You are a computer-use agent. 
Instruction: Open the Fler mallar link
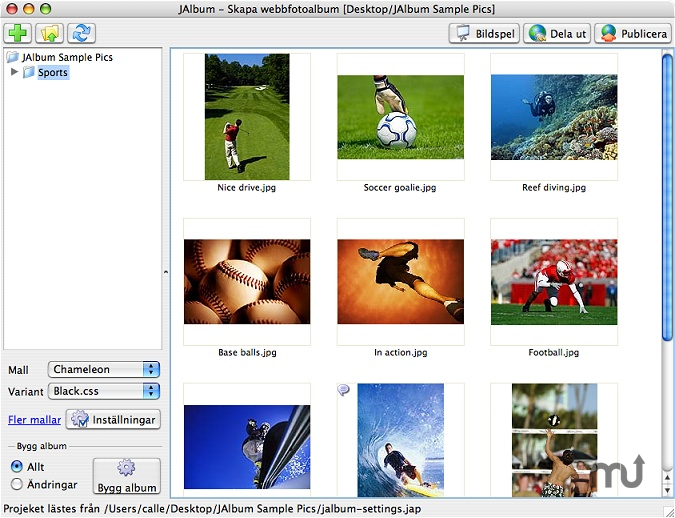[x=34, y=419]
